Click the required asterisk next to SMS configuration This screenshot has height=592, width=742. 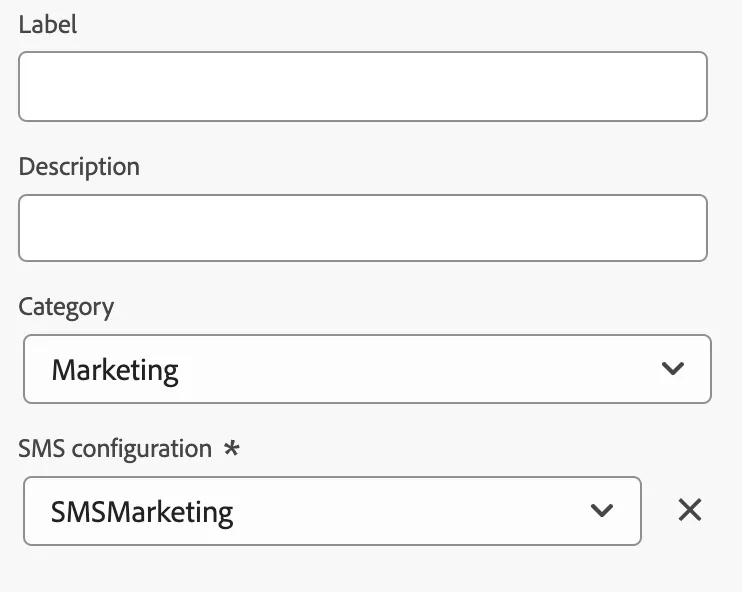[x=231, y=447]
